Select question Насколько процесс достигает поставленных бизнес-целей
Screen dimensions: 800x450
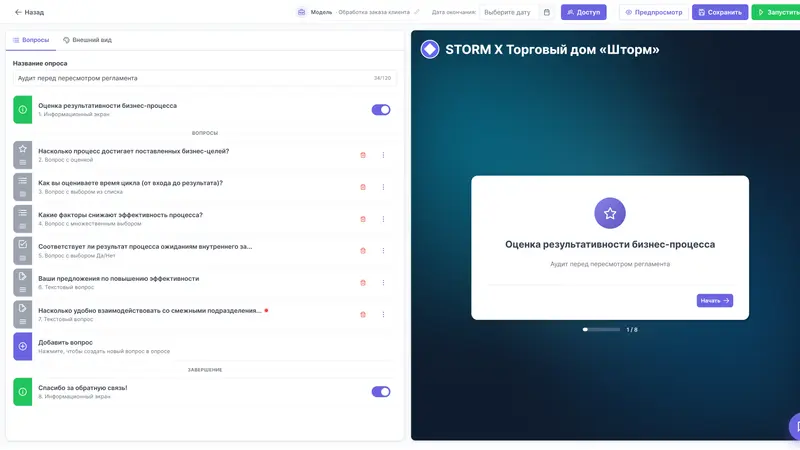[x=204, y=155]
